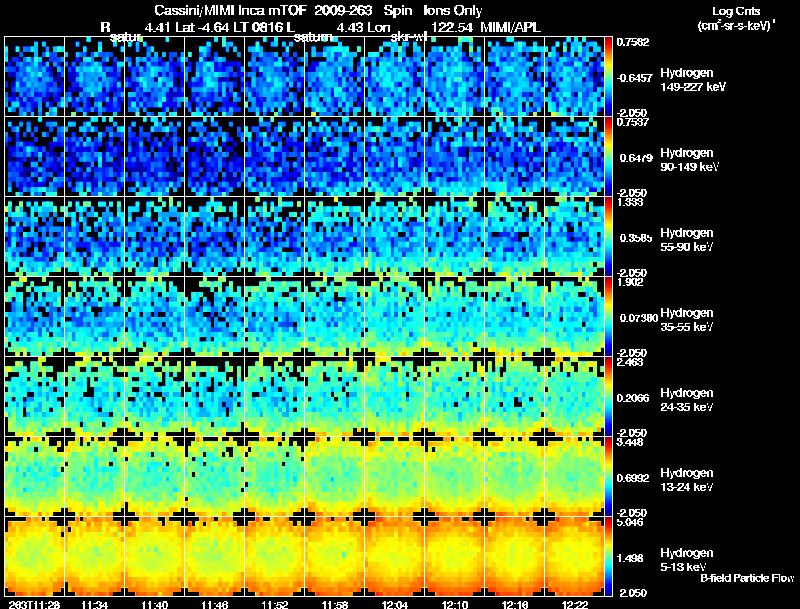This screenshot has width=800, height=609.
Task: Select the 'Hydrogen 90-149 keV' row label
Action: point(689,160)
